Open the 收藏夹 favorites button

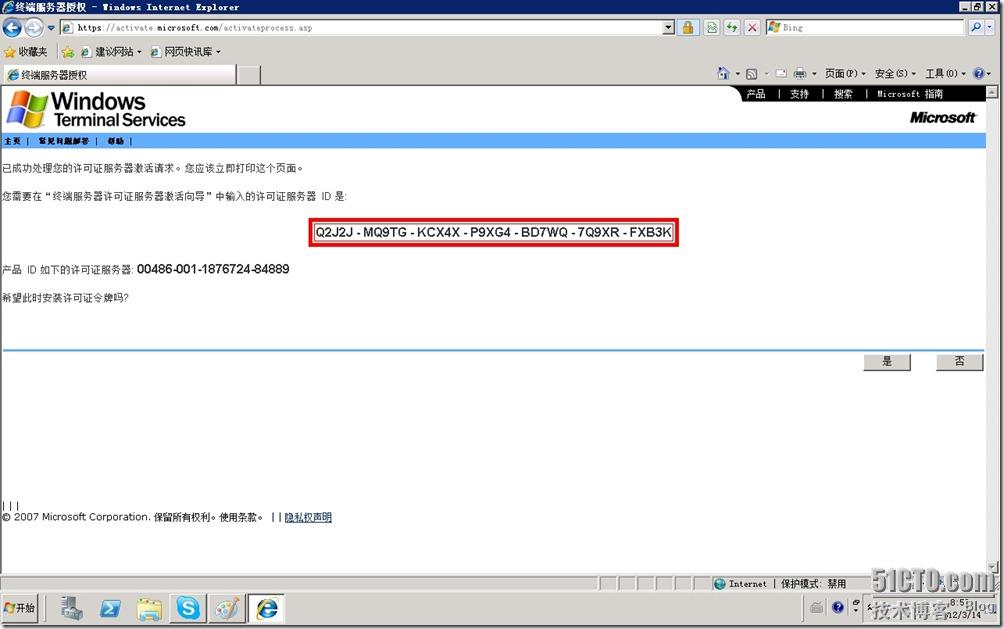pos(26,52)
